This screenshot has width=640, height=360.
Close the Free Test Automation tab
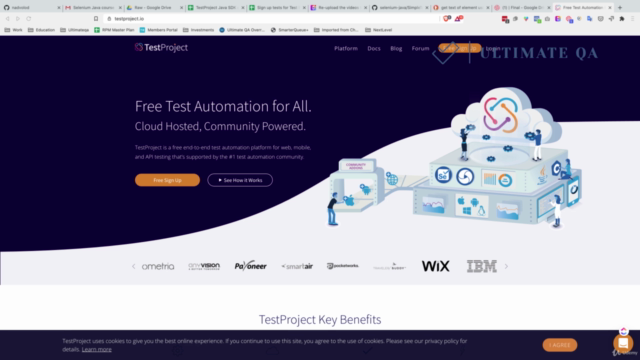610,7
